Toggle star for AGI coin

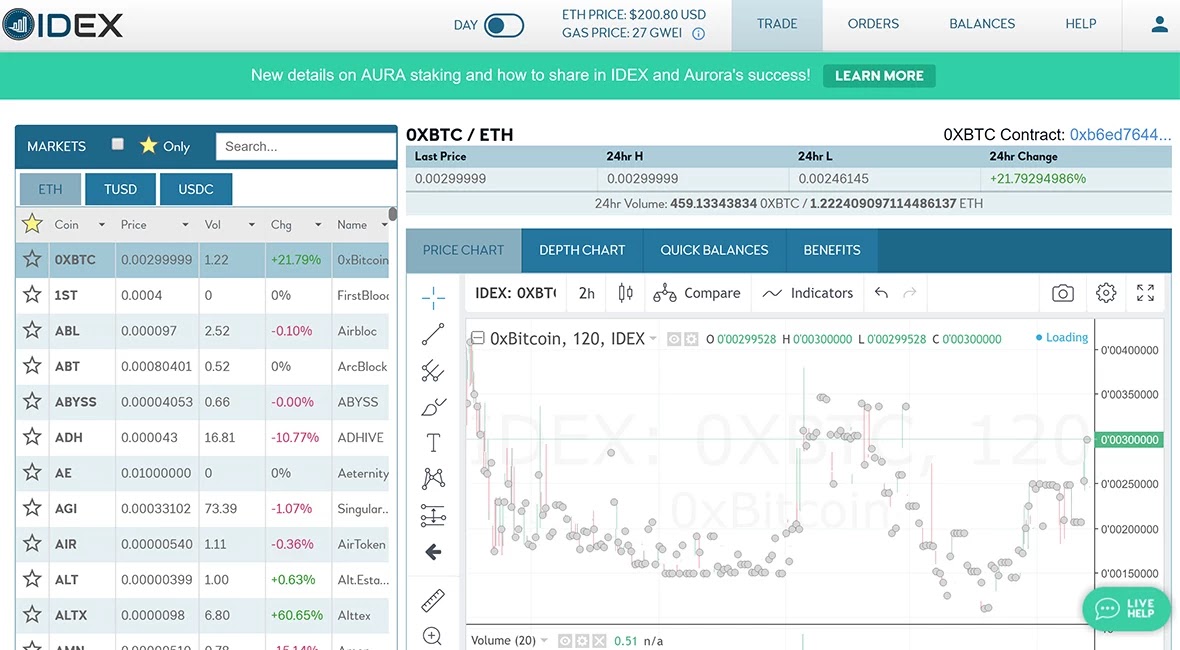coord(32,508)
